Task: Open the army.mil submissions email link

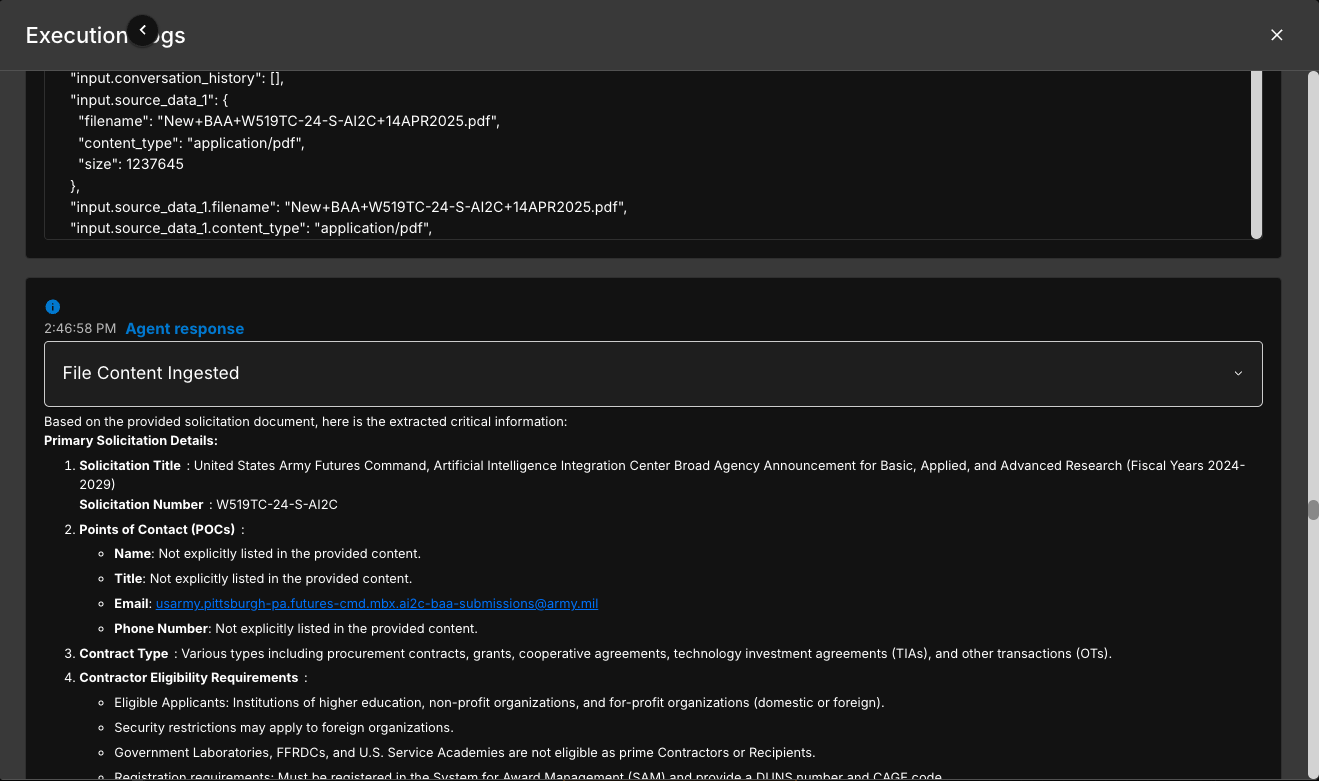Action: click(376, 603)
